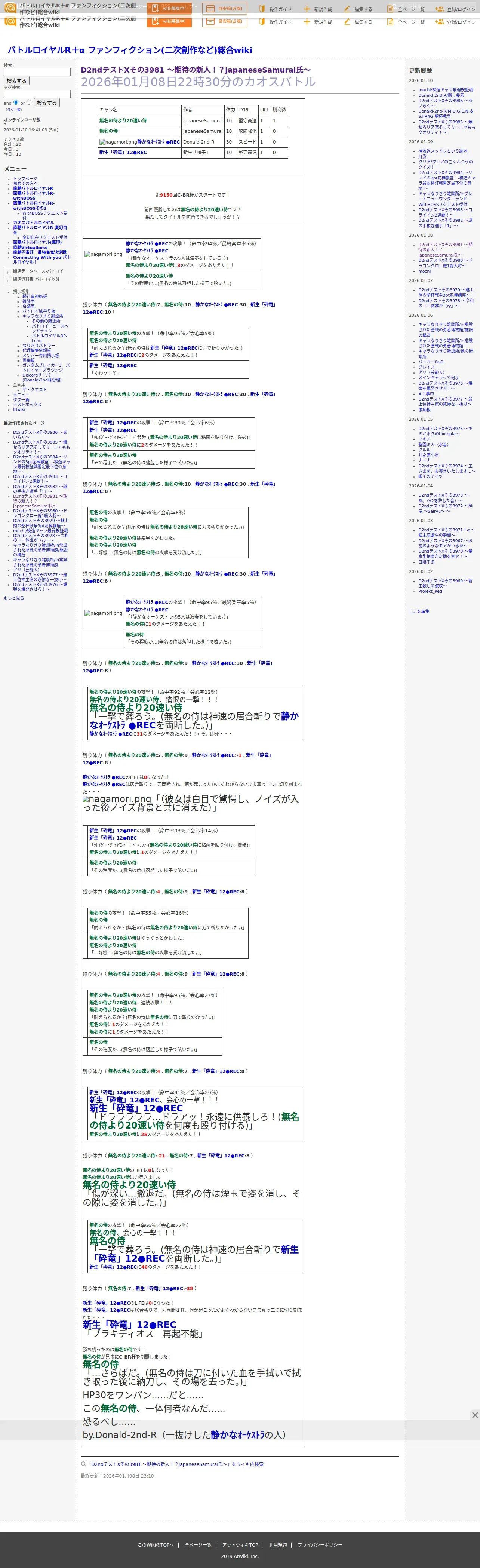Open the (タグ一覧) link below tag search
The image size is (480, 1568).
coord(13,110)
